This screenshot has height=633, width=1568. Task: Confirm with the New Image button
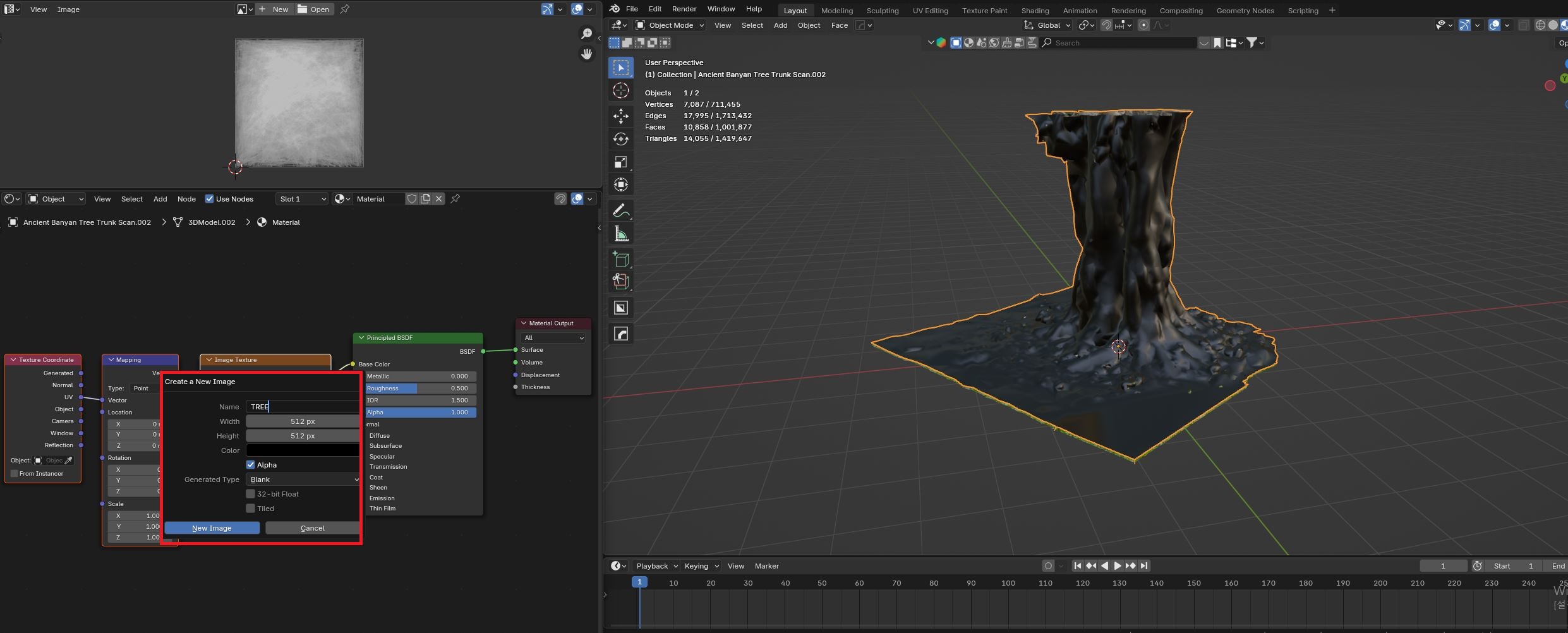[x=212, y=528]
